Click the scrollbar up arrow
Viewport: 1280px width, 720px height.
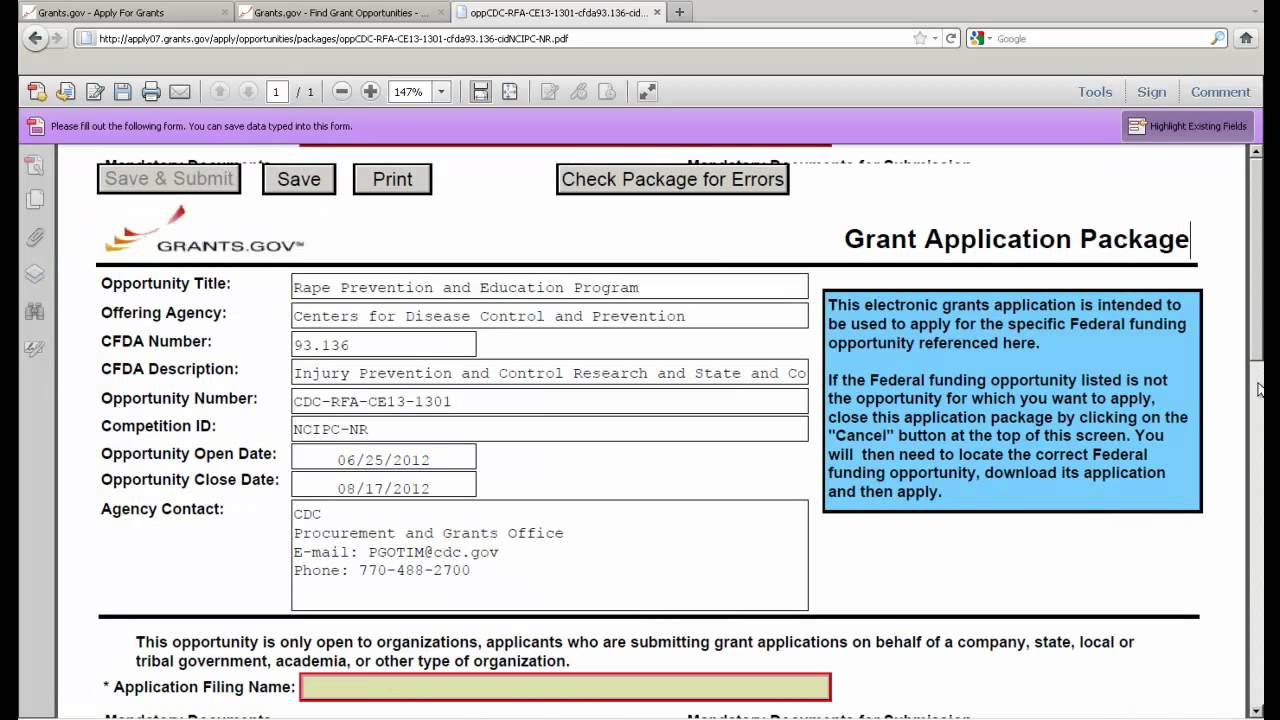(x=1256, y=151)
